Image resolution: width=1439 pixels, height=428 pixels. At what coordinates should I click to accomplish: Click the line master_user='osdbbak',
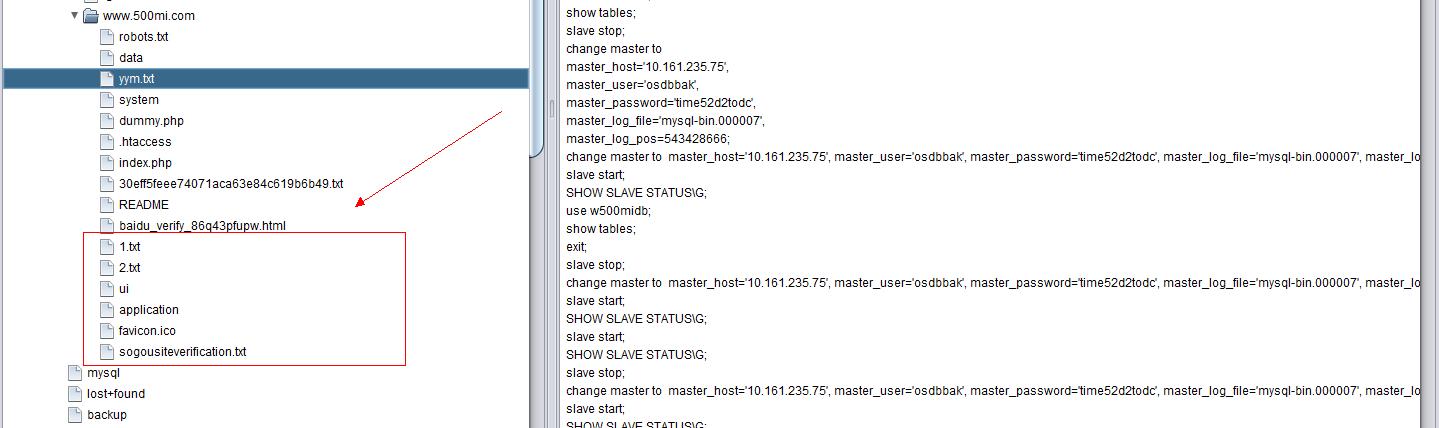click(x=632, y=85)
